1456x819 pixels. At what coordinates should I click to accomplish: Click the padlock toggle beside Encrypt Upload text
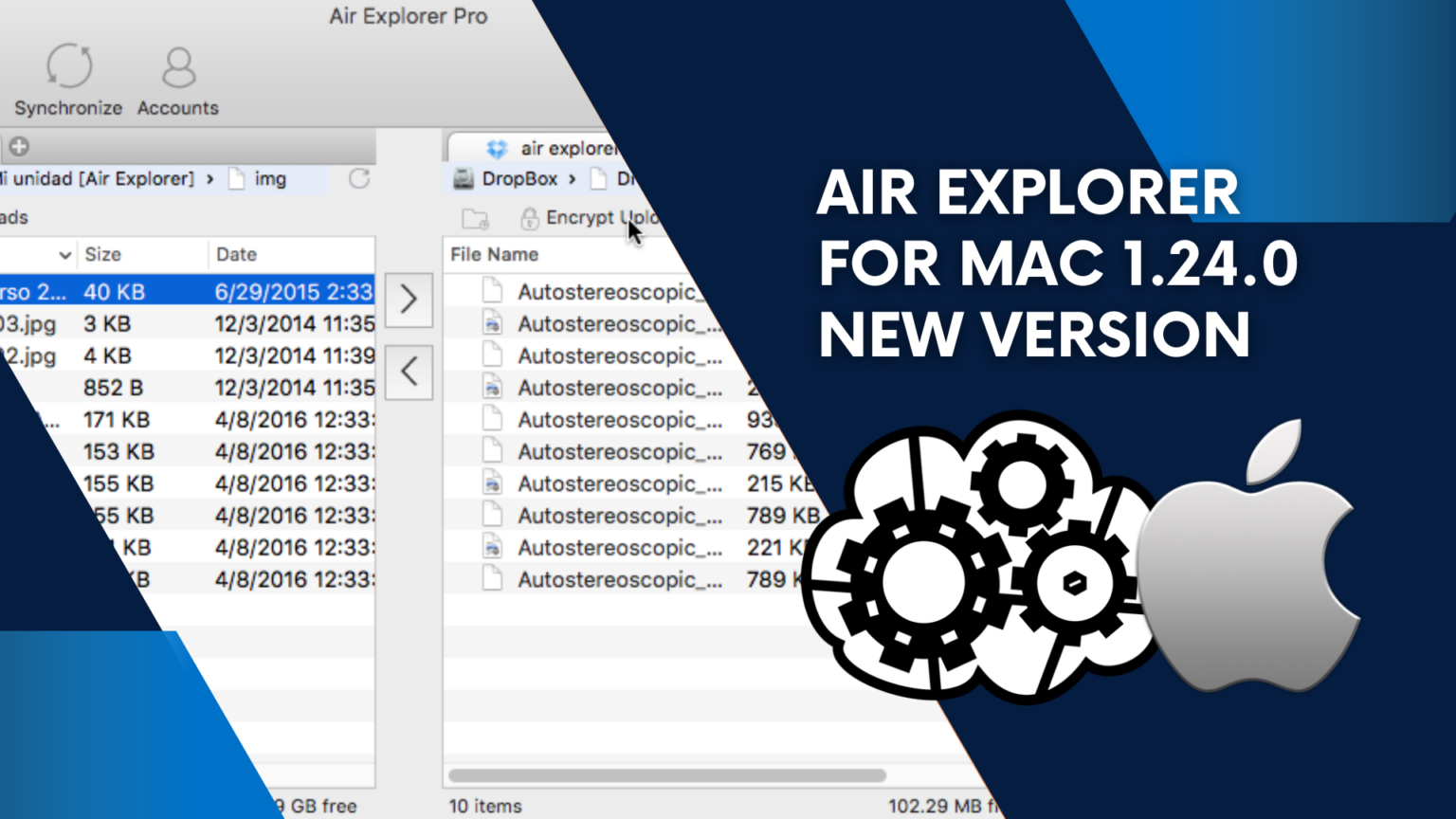click(x=529, y=218)
